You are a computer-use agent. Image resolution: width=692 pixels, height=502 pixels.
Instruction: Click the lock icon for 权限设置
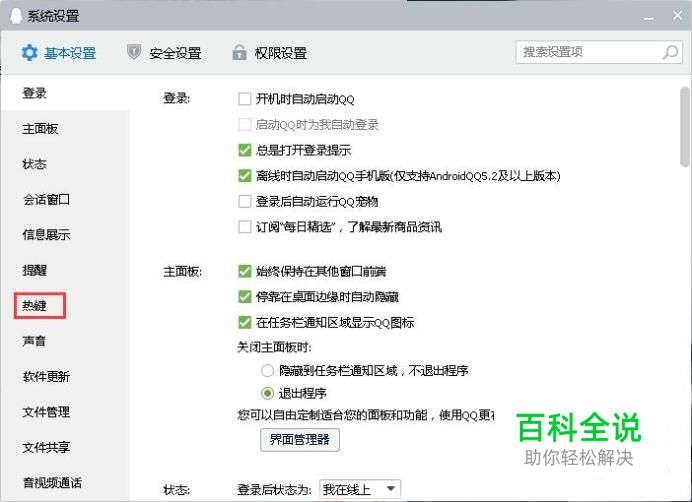239,53
